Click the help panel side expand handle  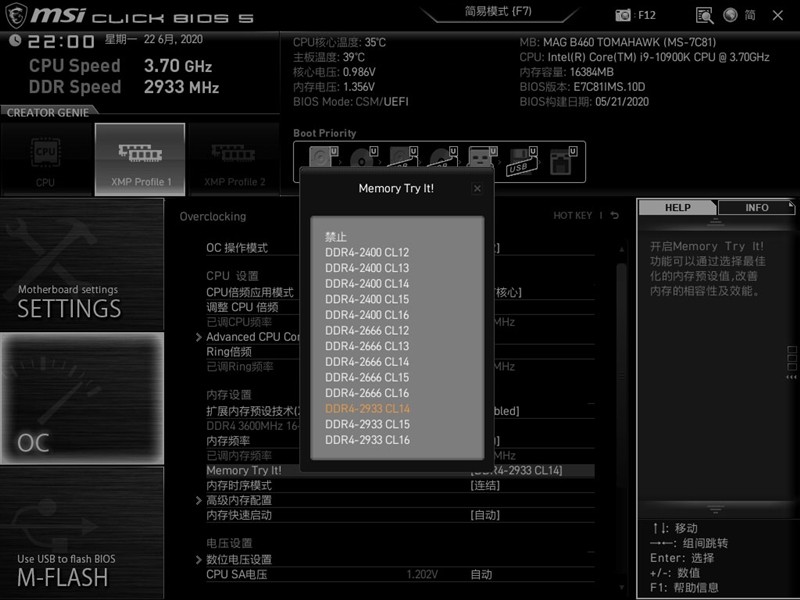(x=791, y=363)
